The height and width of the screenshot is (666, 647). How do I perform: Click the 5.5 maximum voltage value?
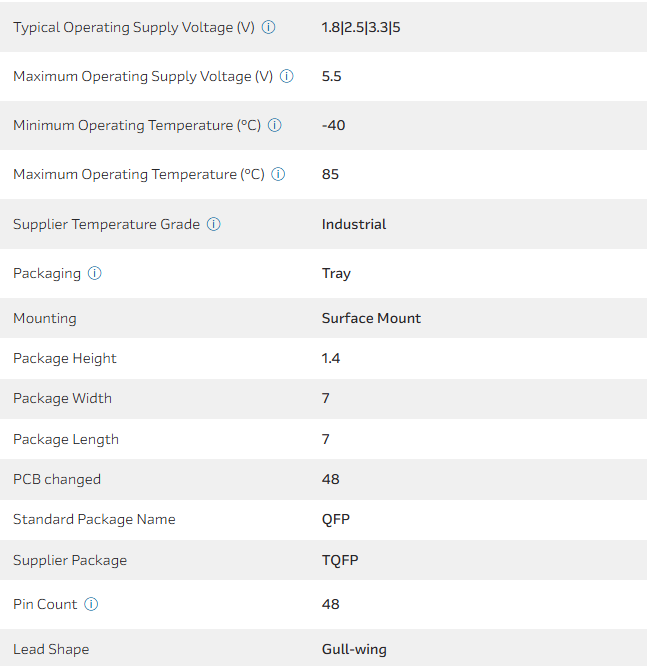[332, 76]
